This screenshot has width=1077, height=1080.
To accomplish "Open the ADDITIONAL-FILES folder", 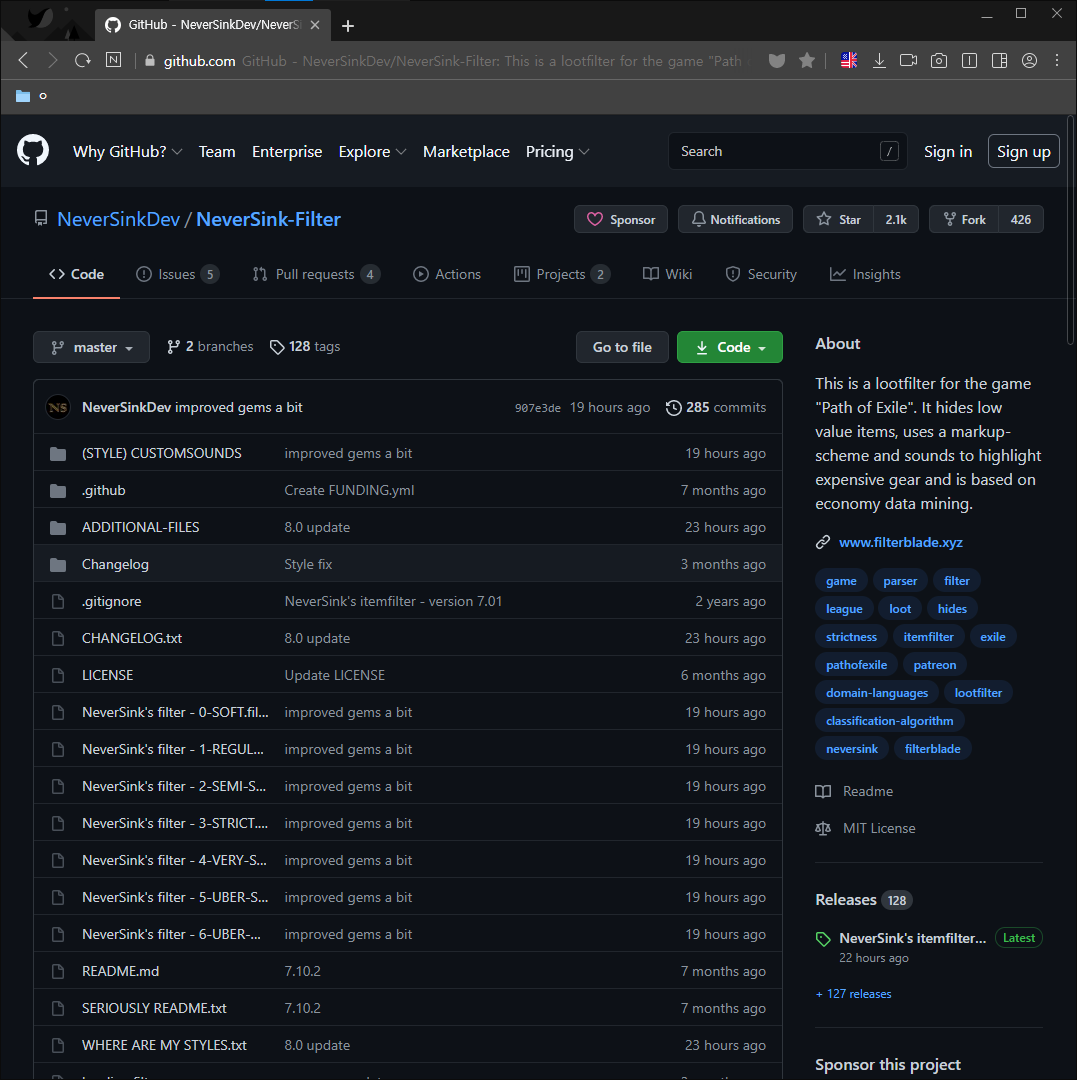I will tap(140, 527).
